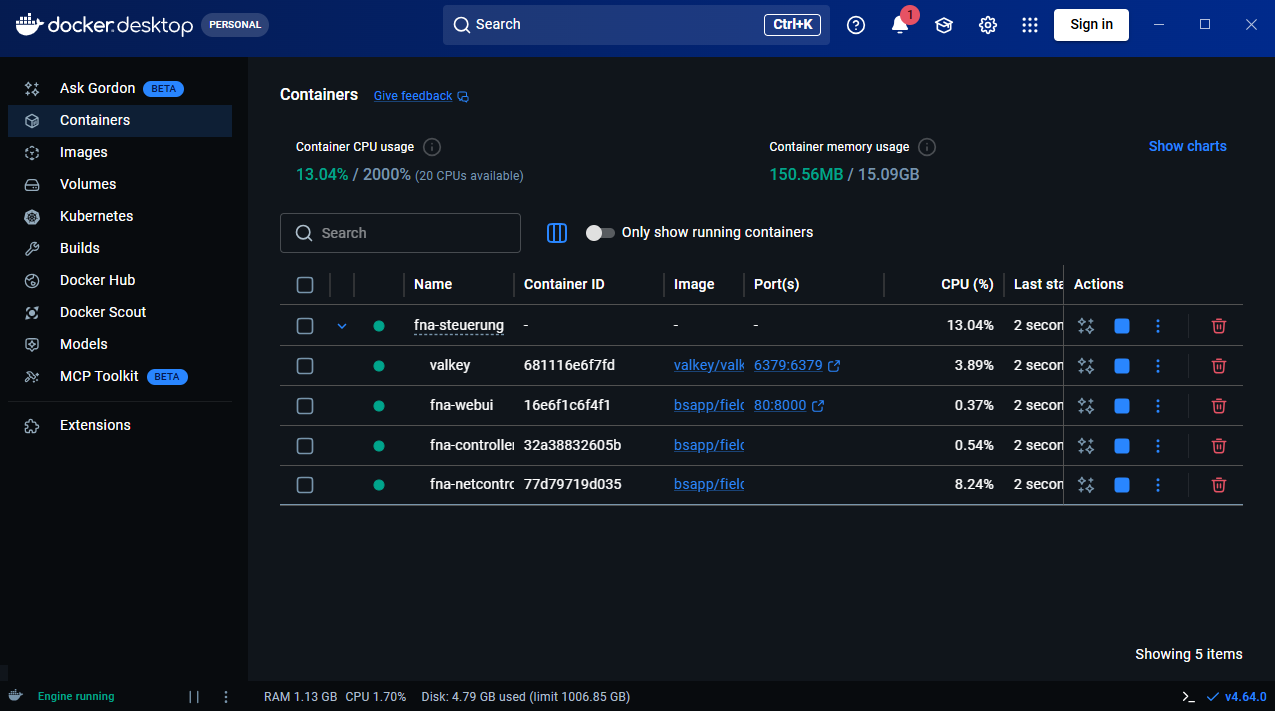
Task: Open the notifications bell icon
Action: [899, 25]
